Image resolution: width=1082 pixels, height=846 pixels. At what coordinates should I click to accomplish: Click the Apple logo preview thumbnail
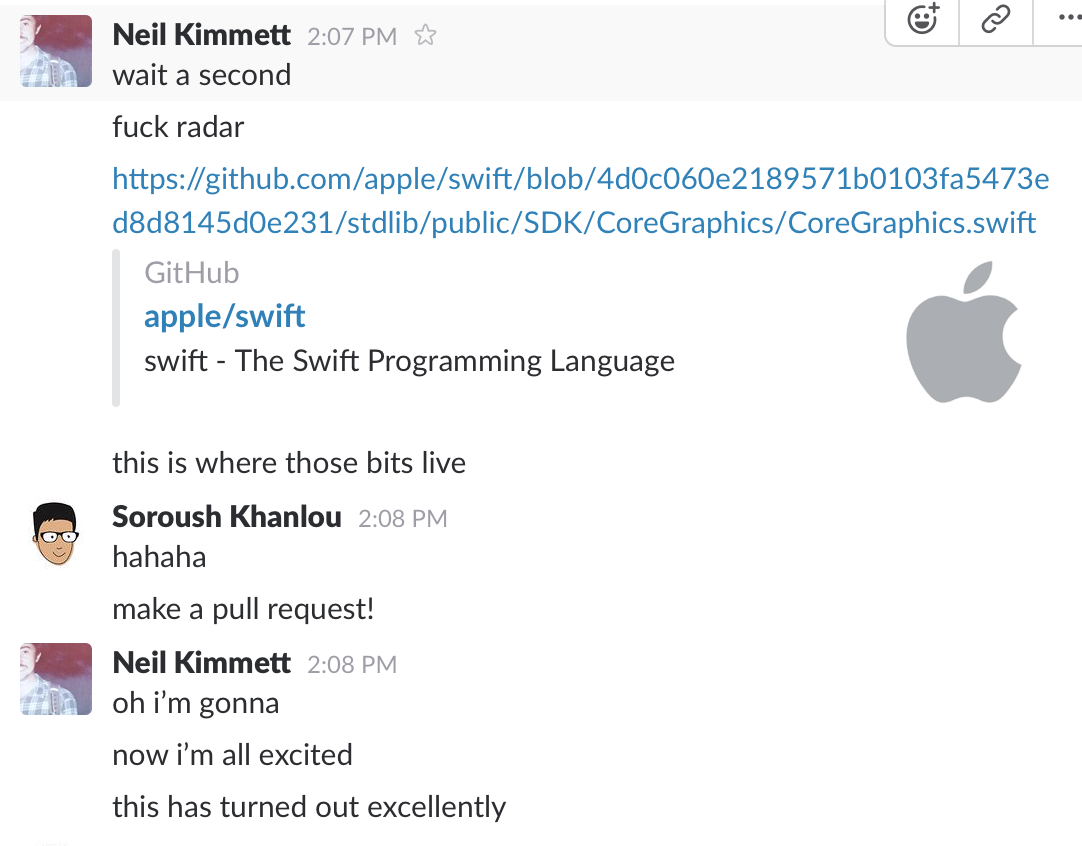[963, 331]
